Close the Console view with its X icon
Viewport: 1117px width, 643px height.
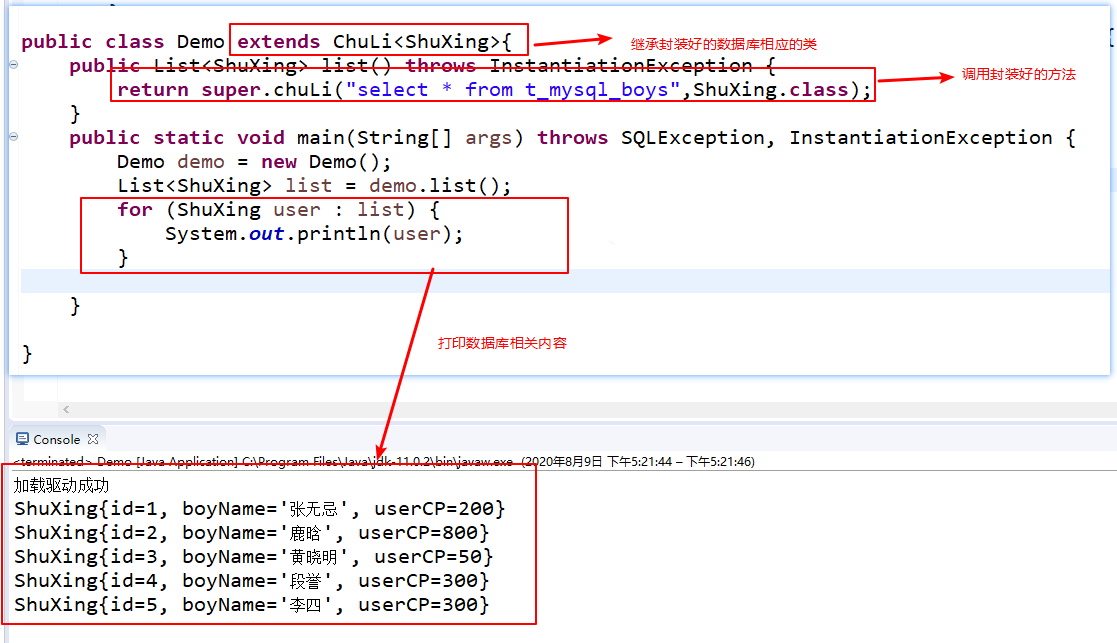pos(93,439)
